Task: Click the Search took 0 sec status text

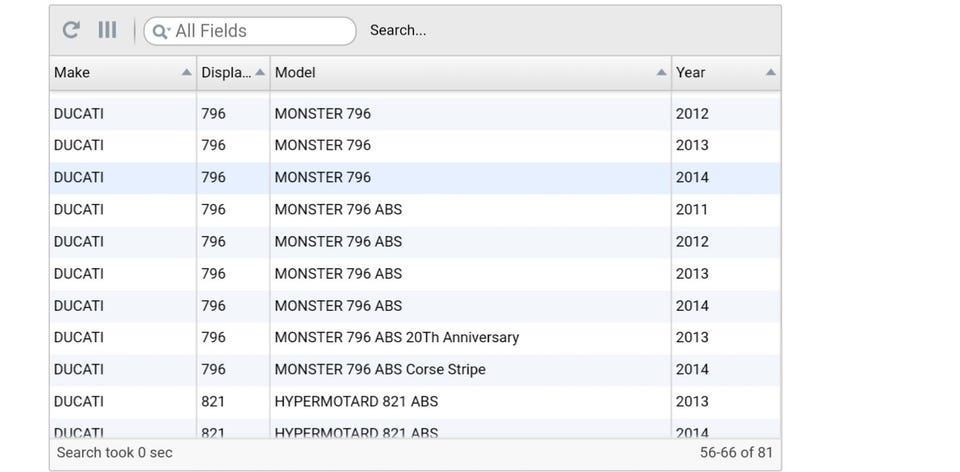Action: pos(115,453)
